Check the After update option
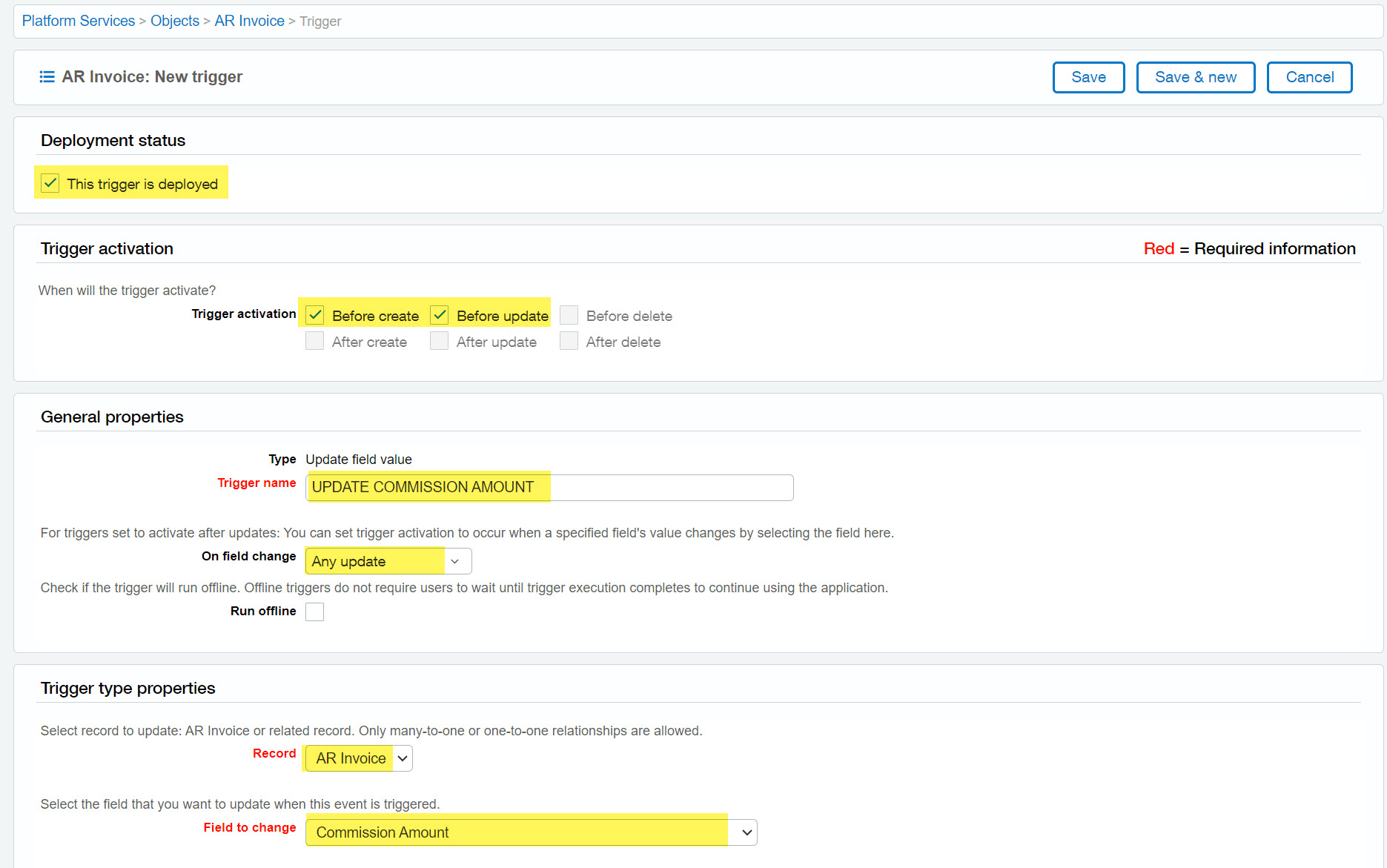1387x868 pixels. [x=440, y=341]
